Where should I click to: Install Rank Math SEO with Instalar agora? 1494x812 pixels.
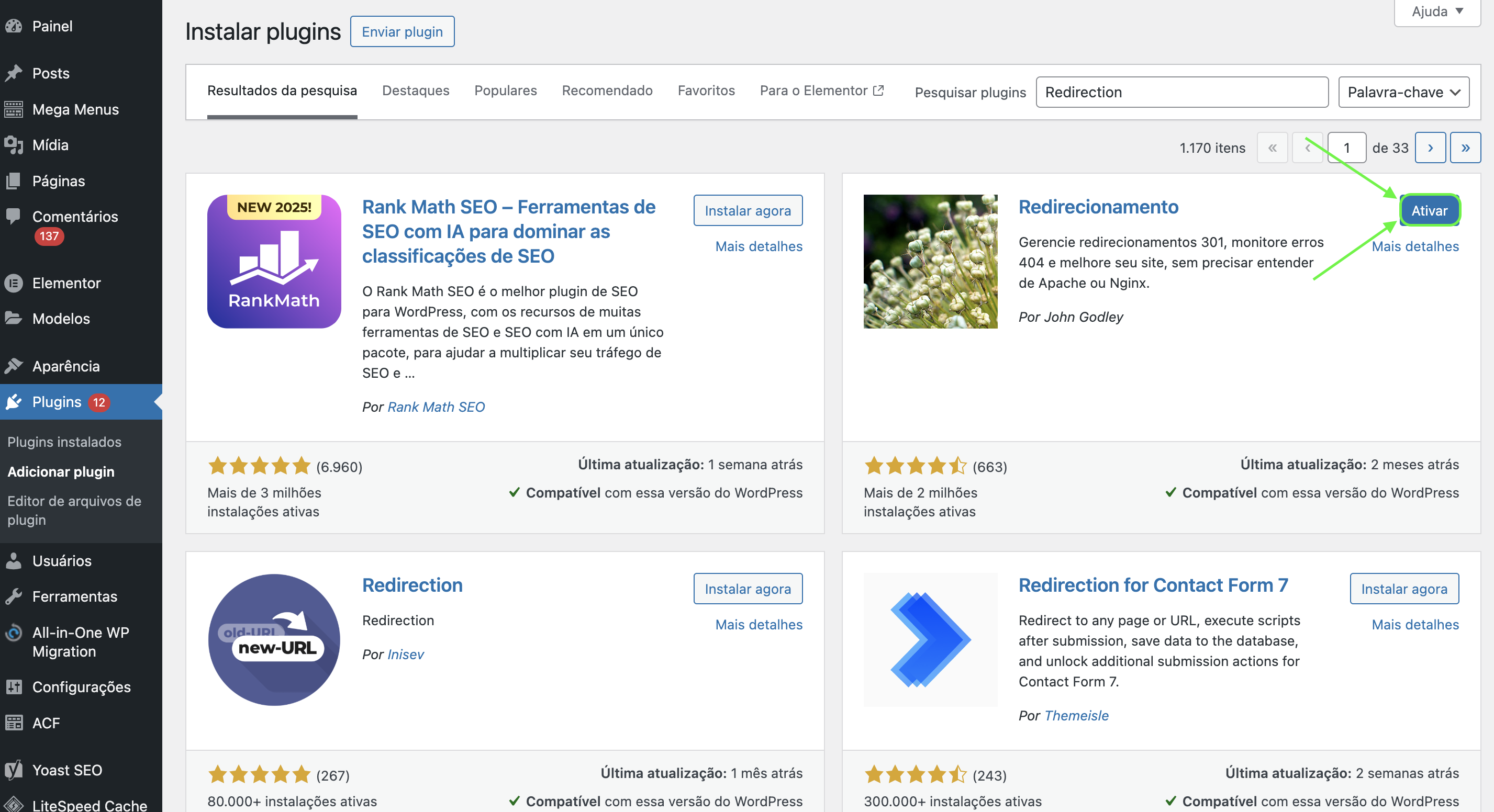pos(748,210)
